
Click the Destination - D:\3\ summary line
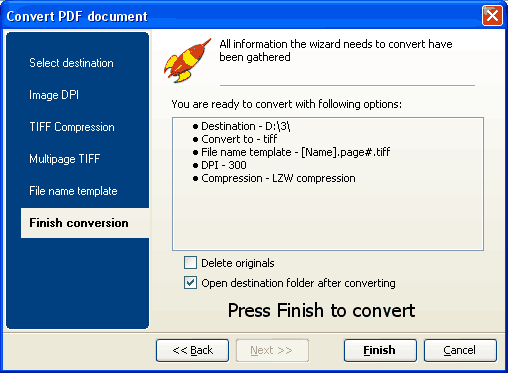[242, 126]
